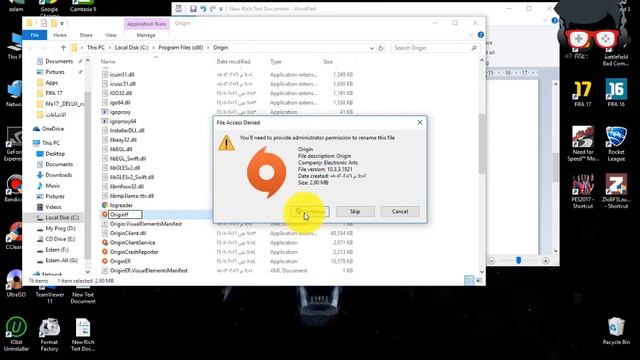Open the PES2017 shortcut on desktop
Viewport: 640px width, 360px height.
pyautogui.click(x=583, y=191)
